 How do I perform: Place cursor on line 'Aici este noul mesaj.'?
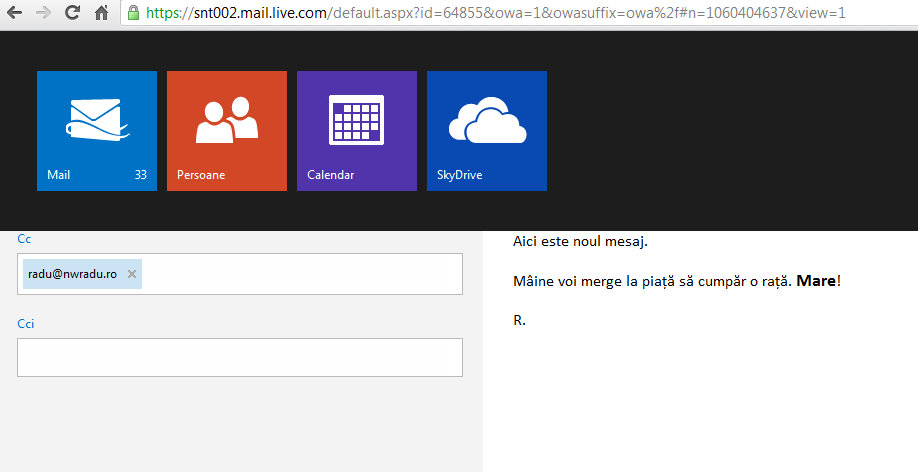580,241
